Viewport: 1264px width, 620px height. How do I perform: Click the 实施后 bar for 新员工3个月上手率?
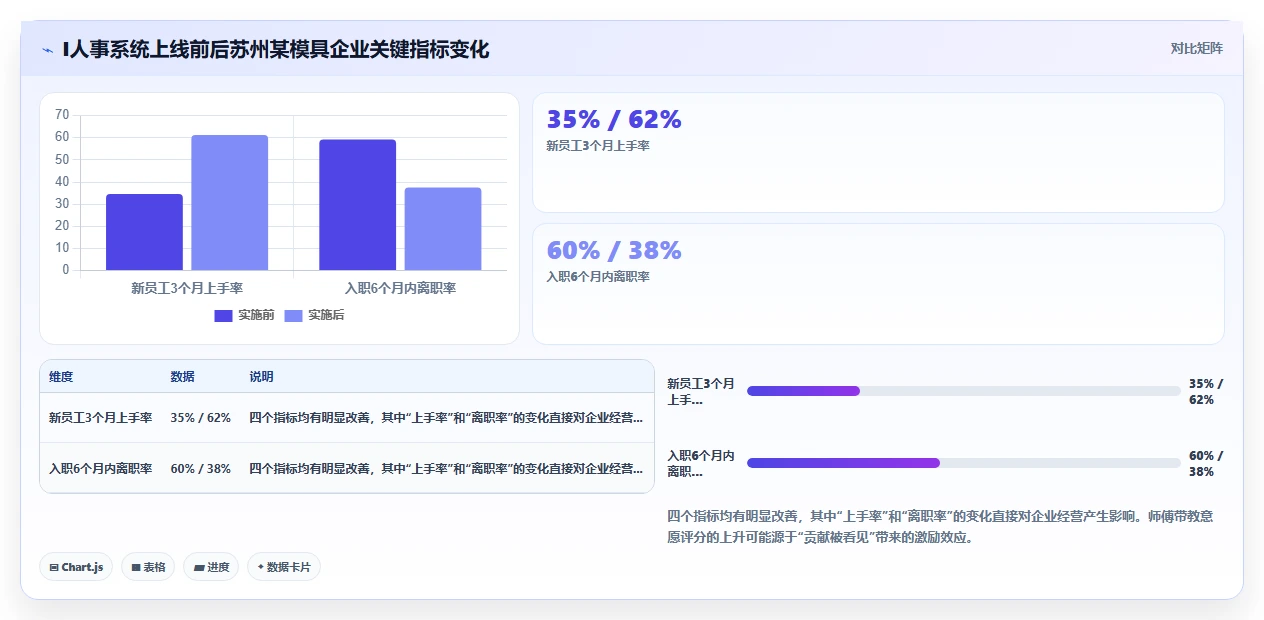coord(230,203)
